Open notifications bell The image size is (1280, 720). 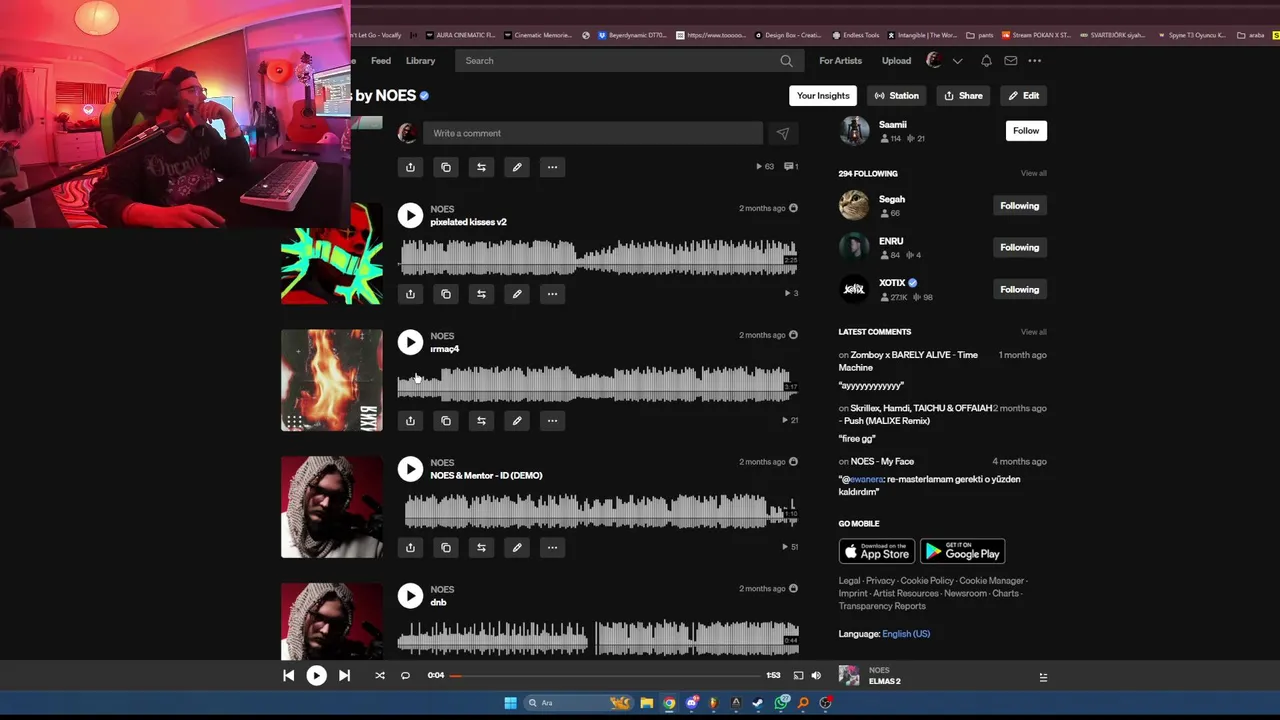[x=986, y=61]
